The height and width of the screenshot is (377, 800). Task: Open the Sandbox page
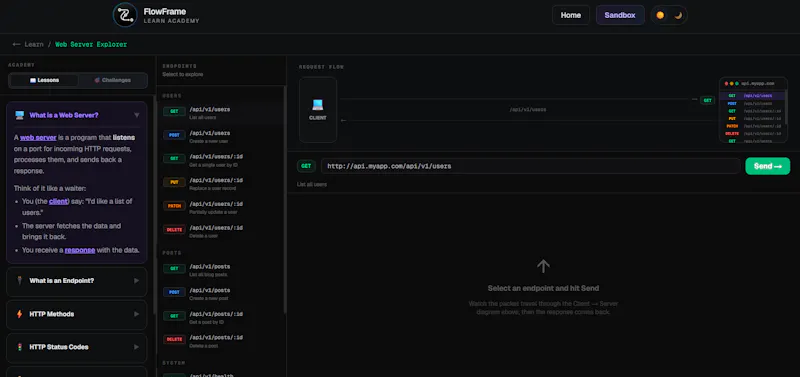coord(620,15)
